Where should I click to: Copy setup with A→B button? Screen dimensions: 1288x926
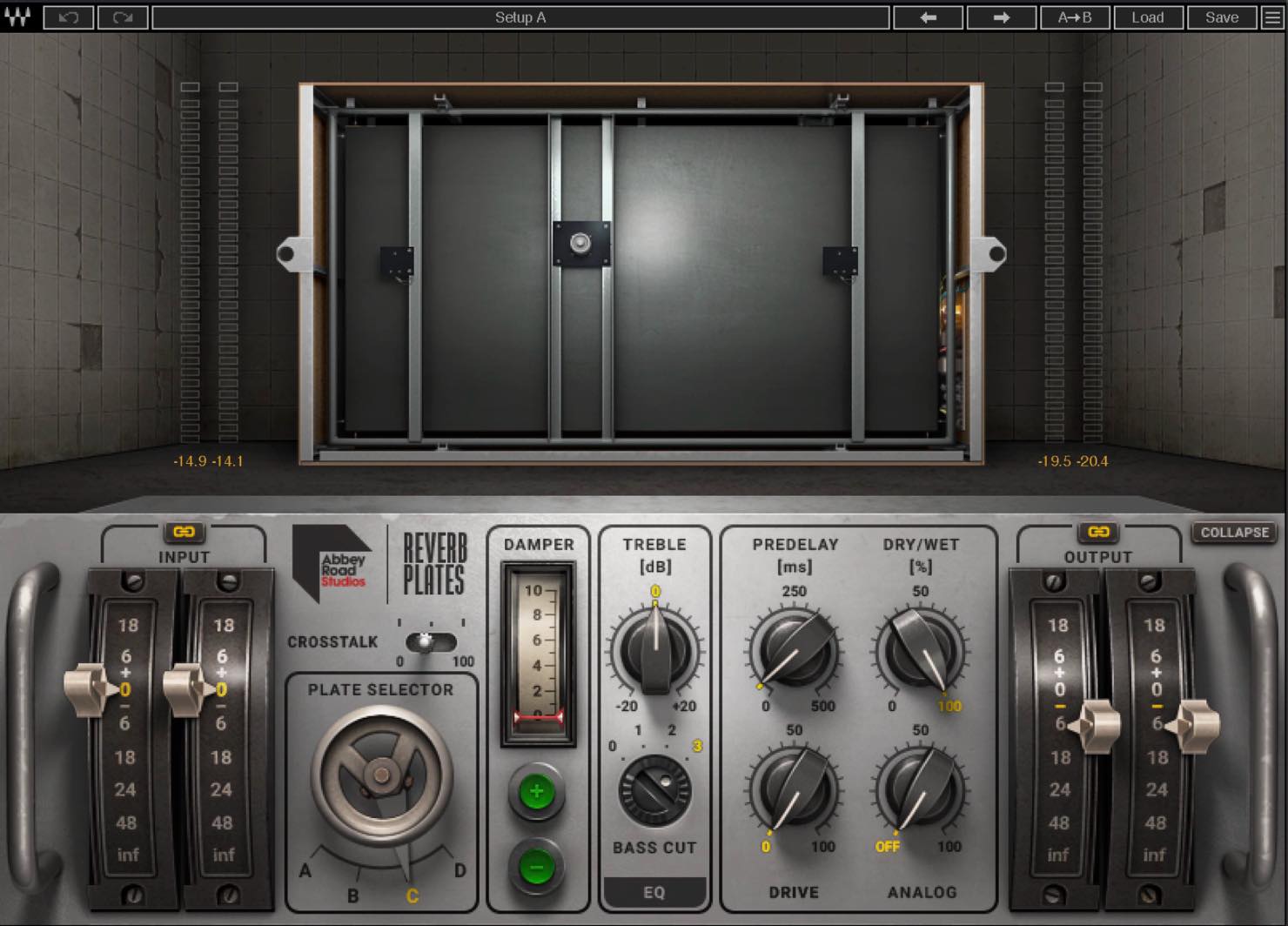[1074, 17]
